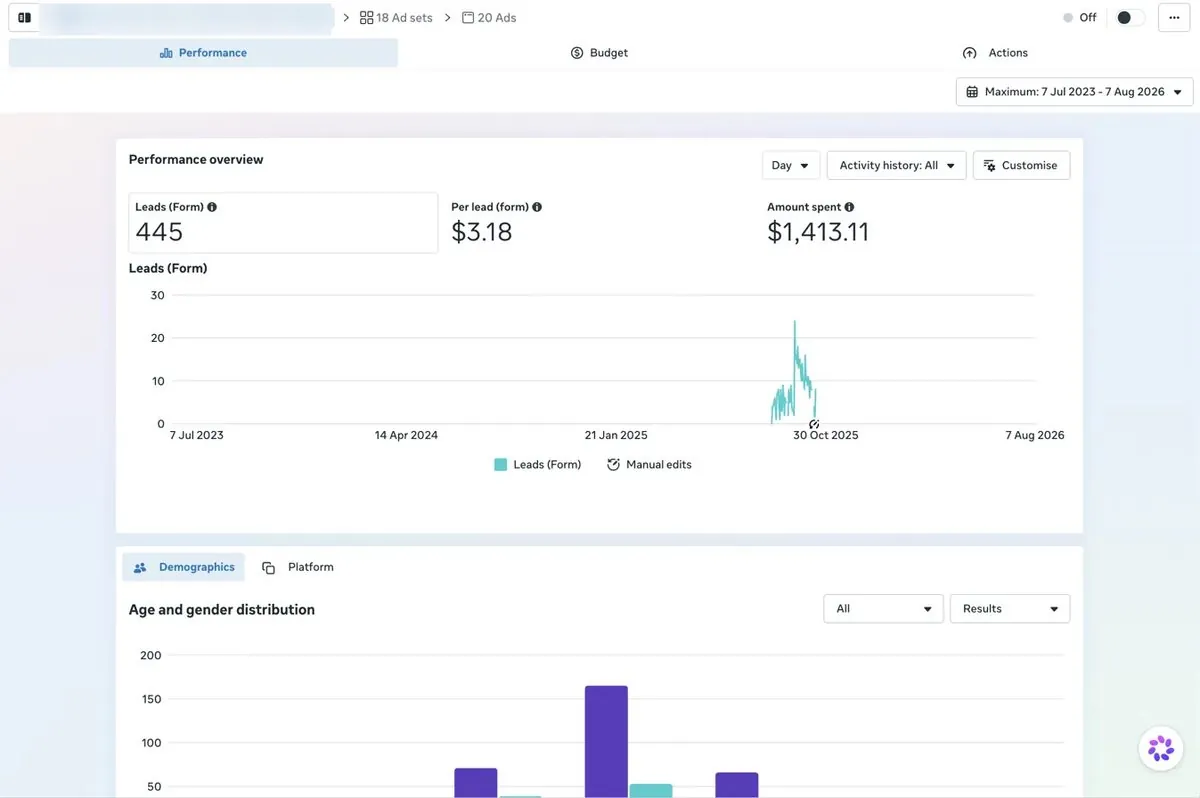Screen dimensions: 1200x798
Task: Click the Performance overview heading
Action: [196, 160]
